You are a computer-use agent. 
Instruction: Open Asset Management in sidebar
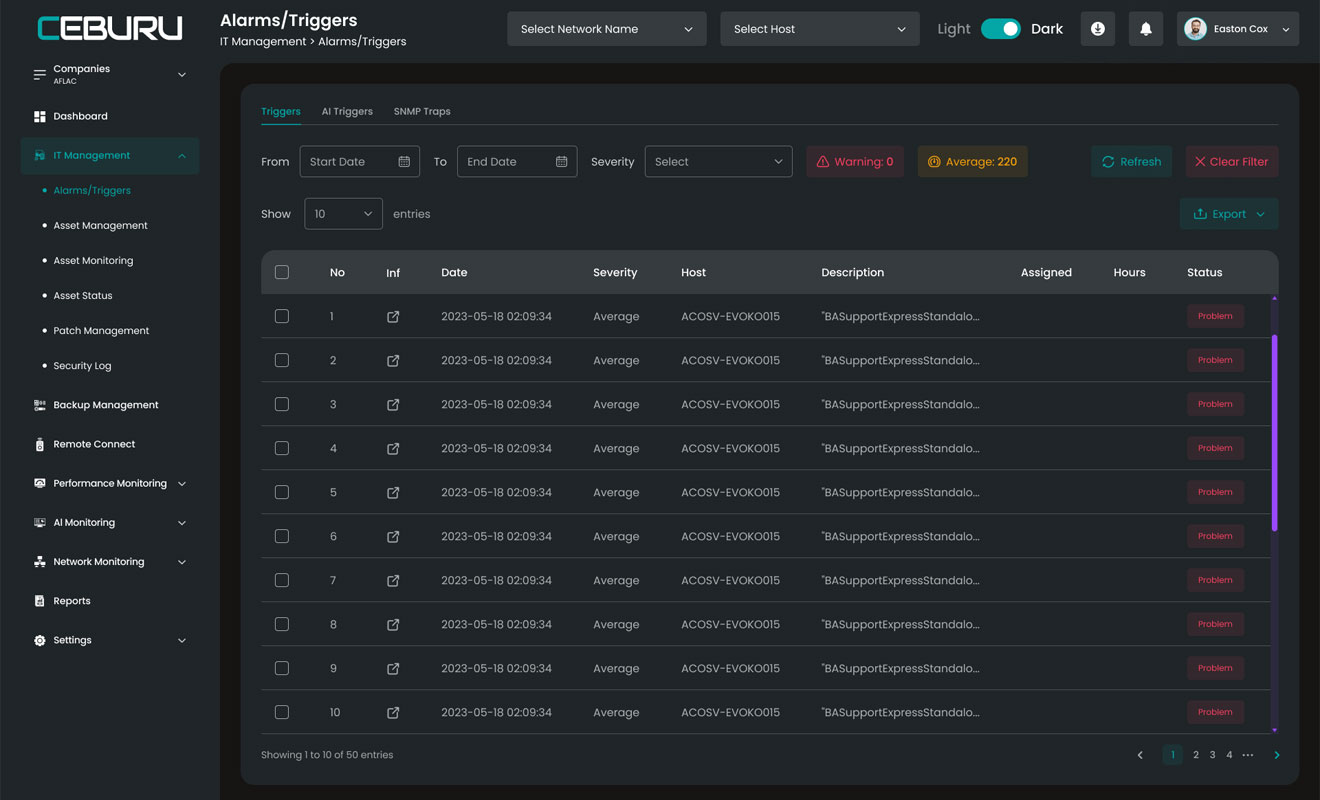point(100,225)
